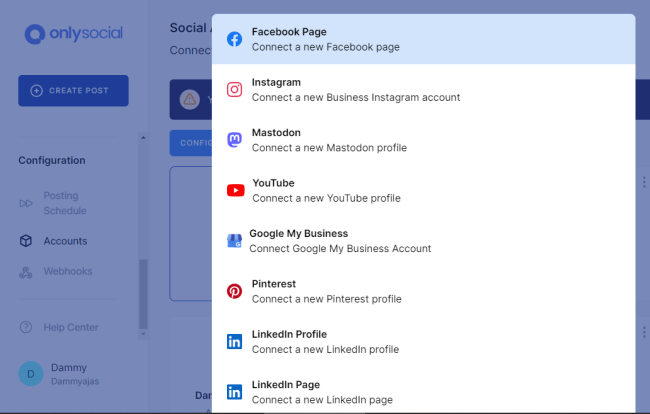
Task: Click the Facebook logo icon
Action: point(234,39)
